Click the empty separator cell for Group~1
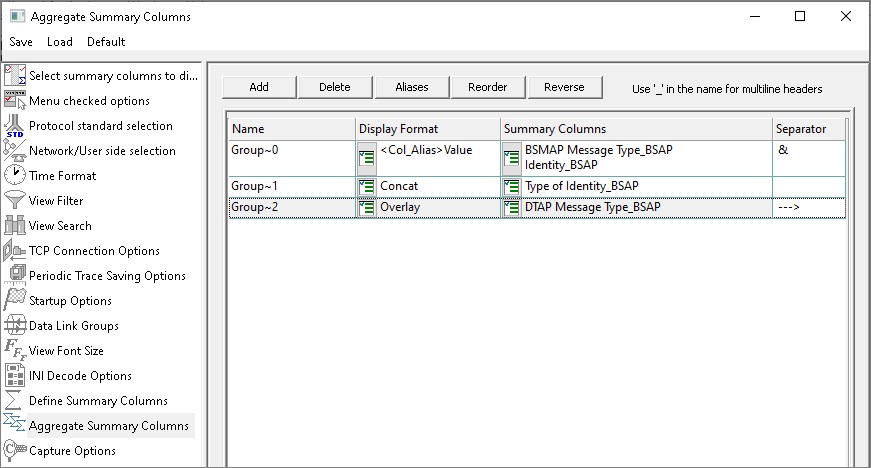This screenshot has width=871, height=468. [809, 187]
